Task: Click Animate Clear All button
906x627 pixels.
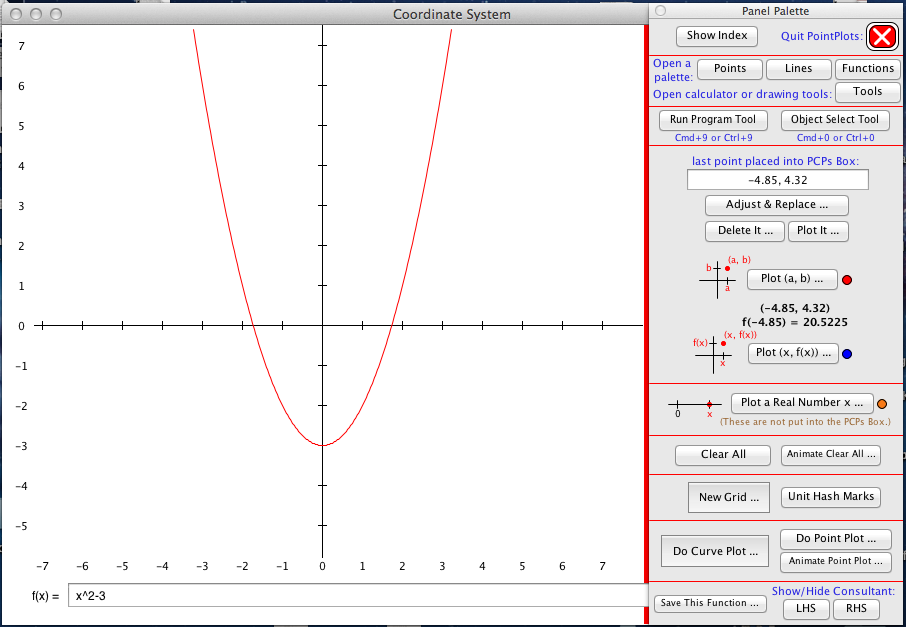Action: point(830,455)
